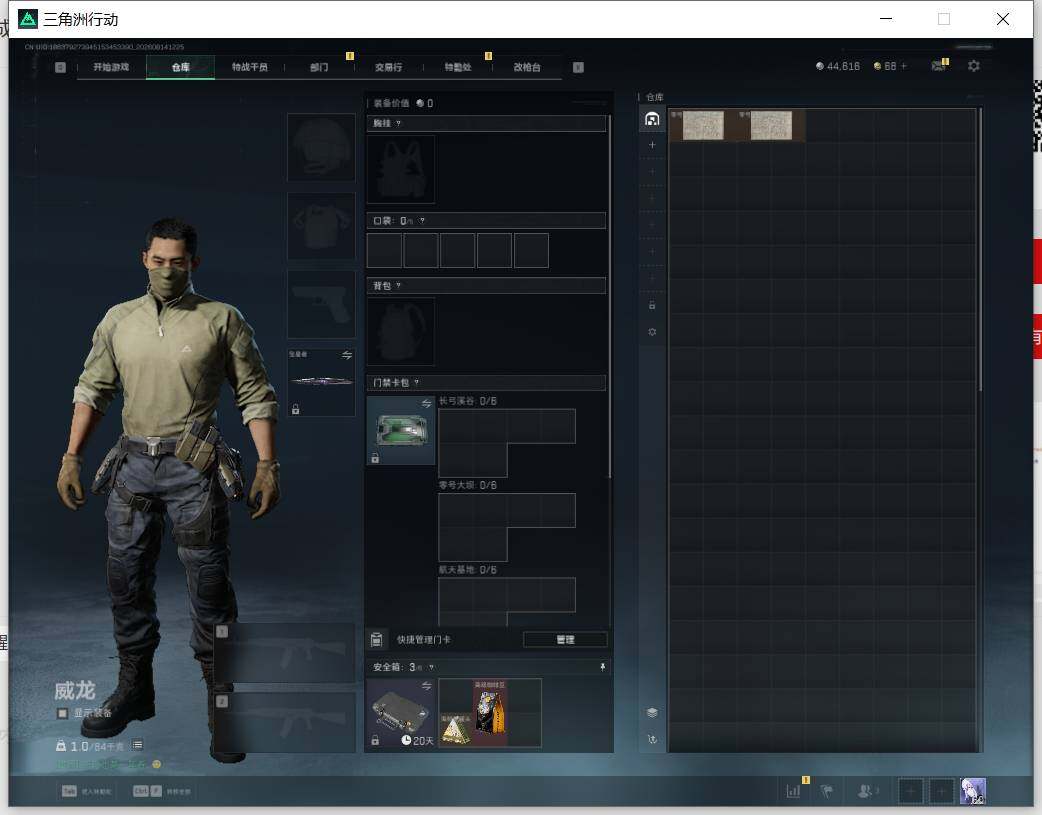Click the sort icon at warehouse sidebar bottom
This screenshot has width=1042, height=815.
coord(652,739)
